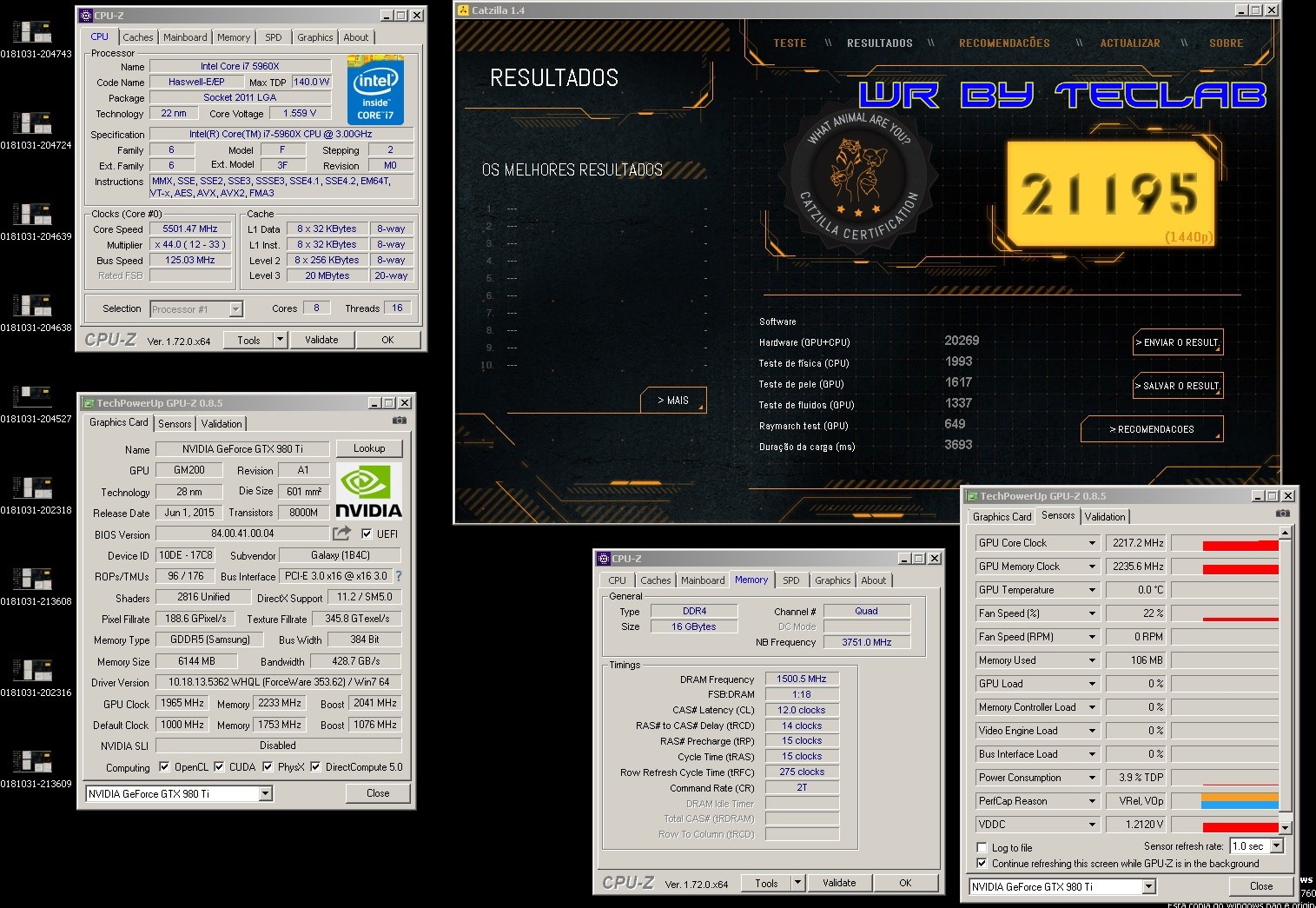This screenshot has height=908, width=1316.
Task: Uncheck Continue refreshing in background option
Action: click(982, 863)
